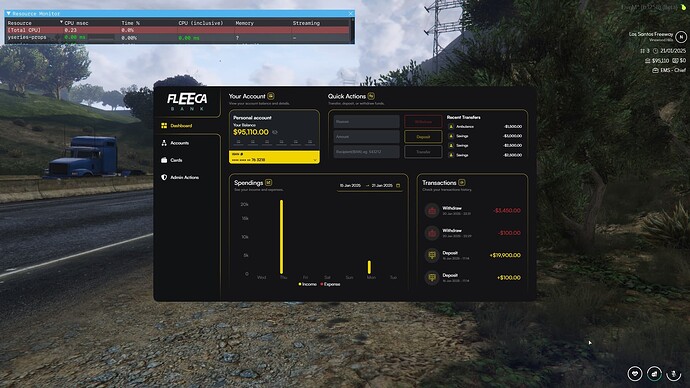Close the Resource Monitor window
This screenshot has width=690, height=388.
tap(350, 14)
